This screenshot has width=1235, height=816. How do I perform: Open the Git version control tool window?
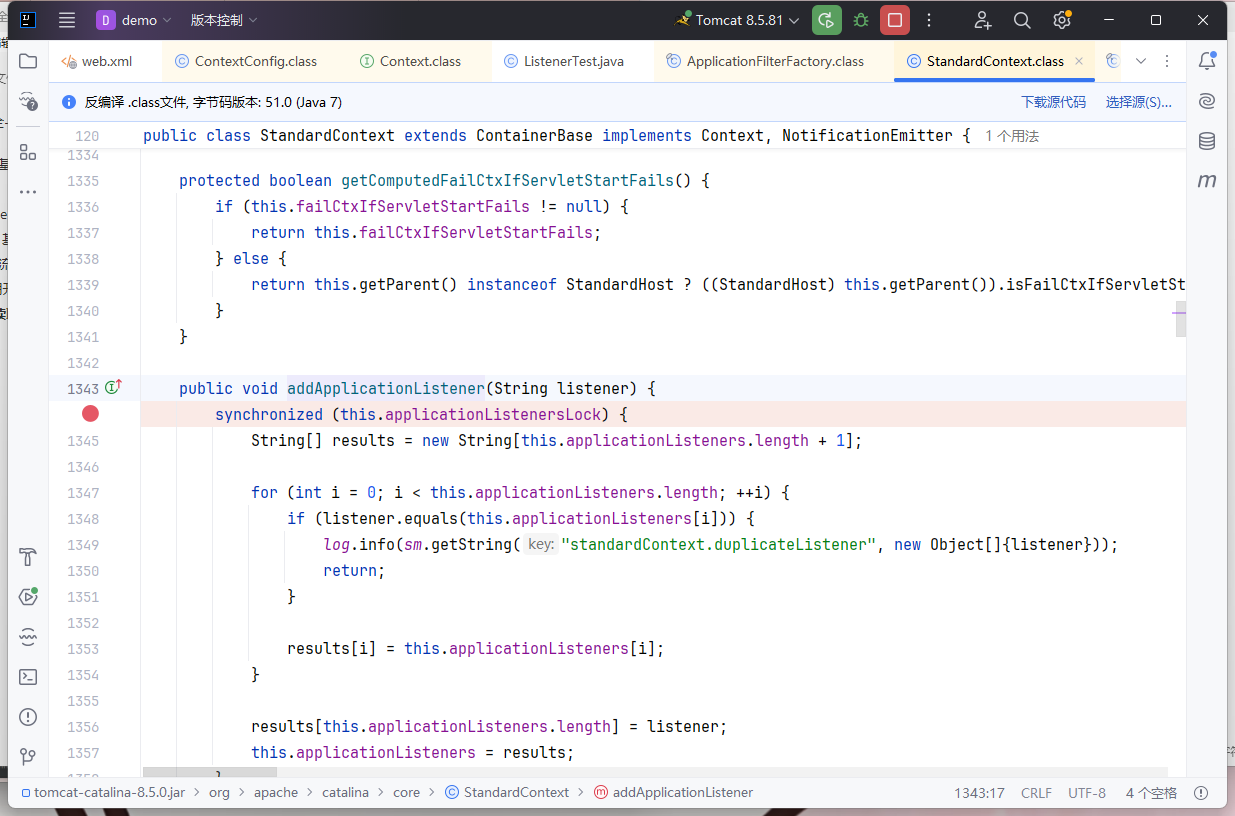coord(28,756)
